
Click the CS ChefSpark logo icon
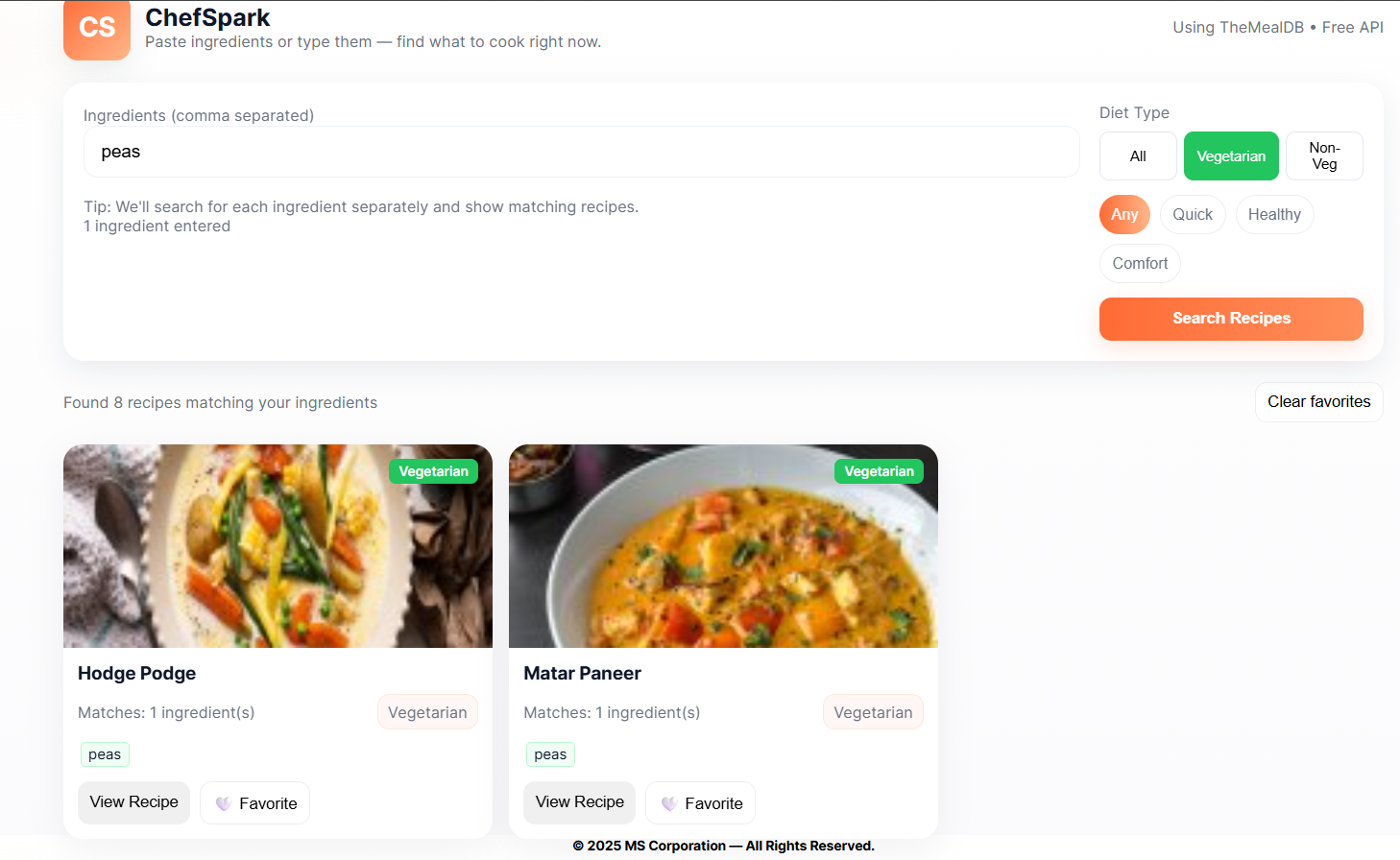click(97, 31)
